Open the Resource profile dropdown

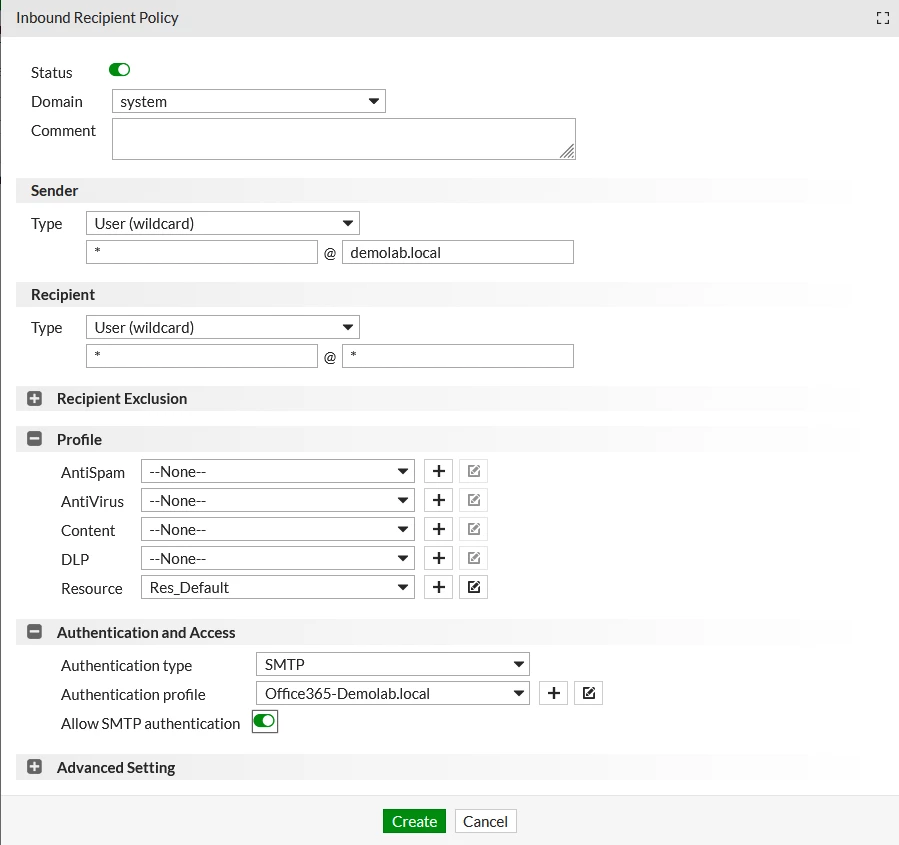pos(277,588)
